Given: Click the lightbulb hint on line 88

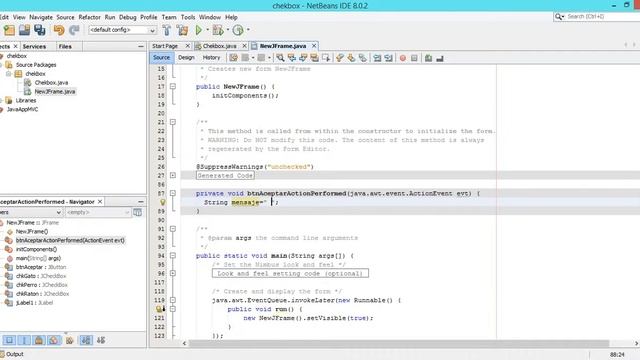Looking at the screenshot, I should pos(162,202).
